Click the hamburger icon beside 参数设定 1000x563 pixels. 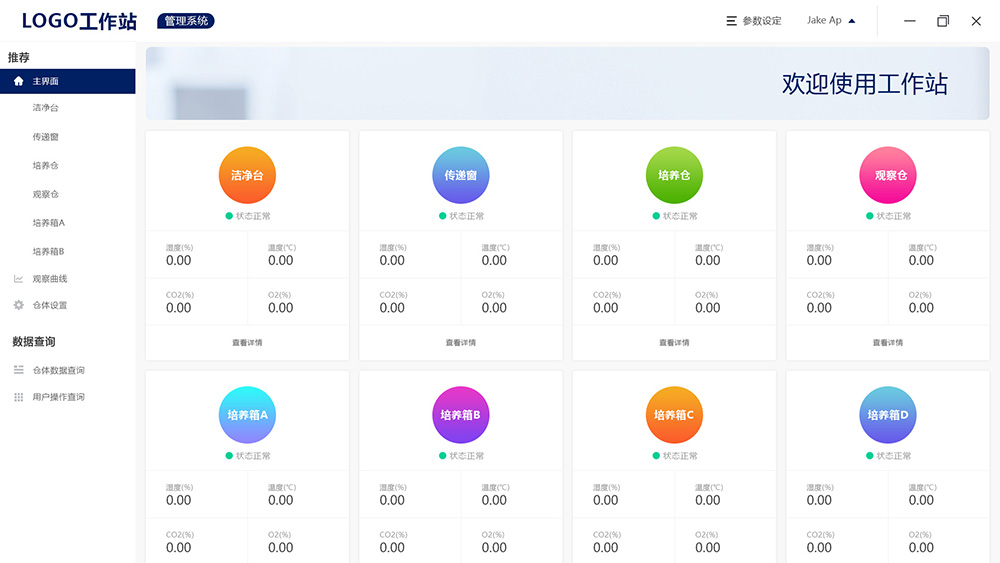(732, 21)
